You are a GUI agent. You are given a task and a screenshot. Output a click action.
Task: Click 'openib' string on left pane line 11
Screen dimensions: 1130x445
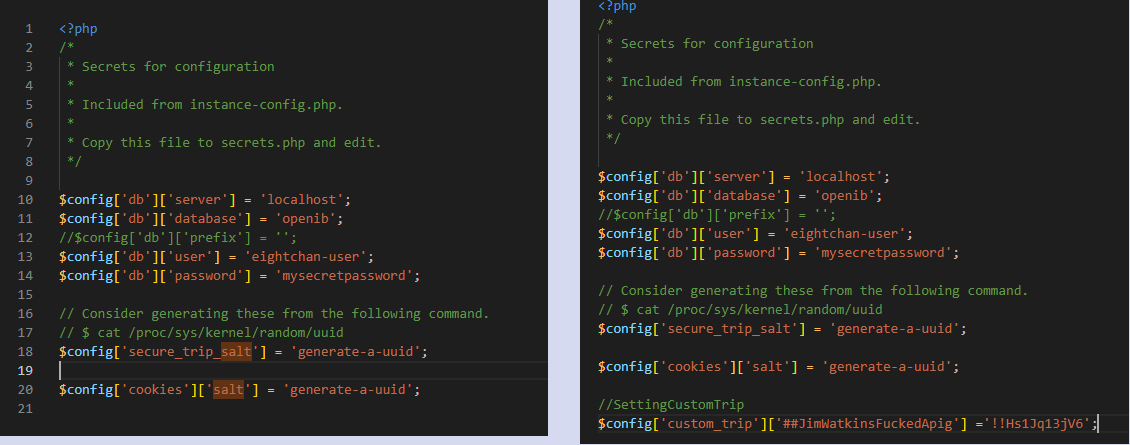(305, 219)
